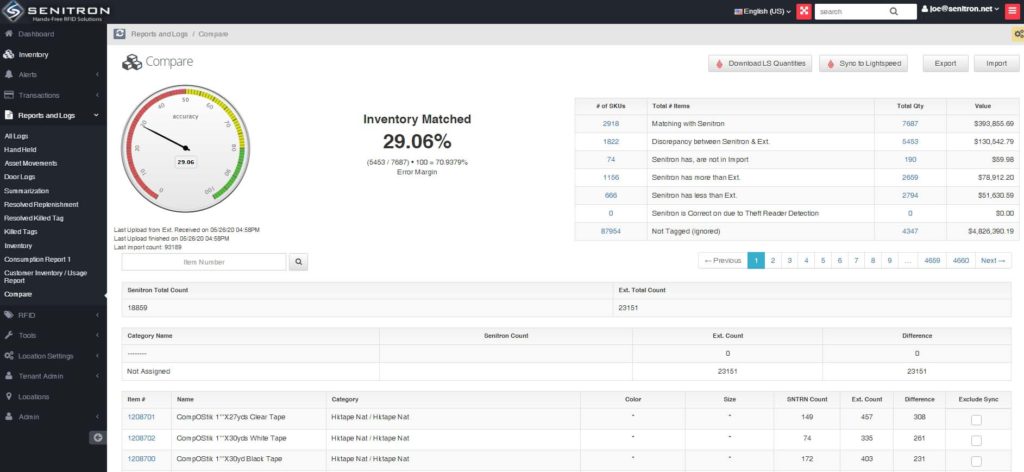Toggle Exclude Sync checkbox for item 1208702
The height and width of the screenshot is (472, 1024).
tap(976, 441)
